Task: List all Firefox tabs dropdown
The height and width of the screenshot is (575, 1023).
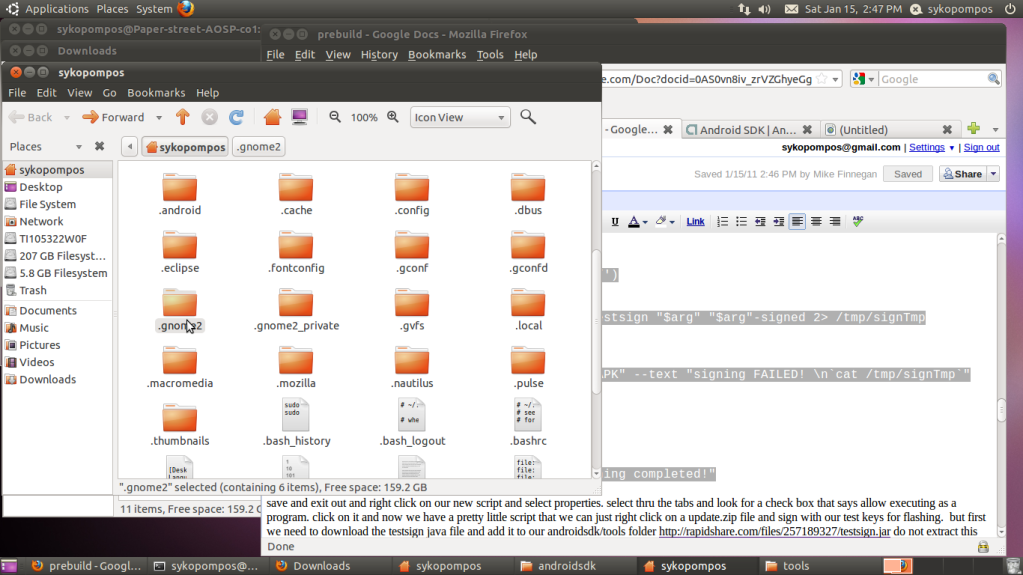Action: pos(996,129)
